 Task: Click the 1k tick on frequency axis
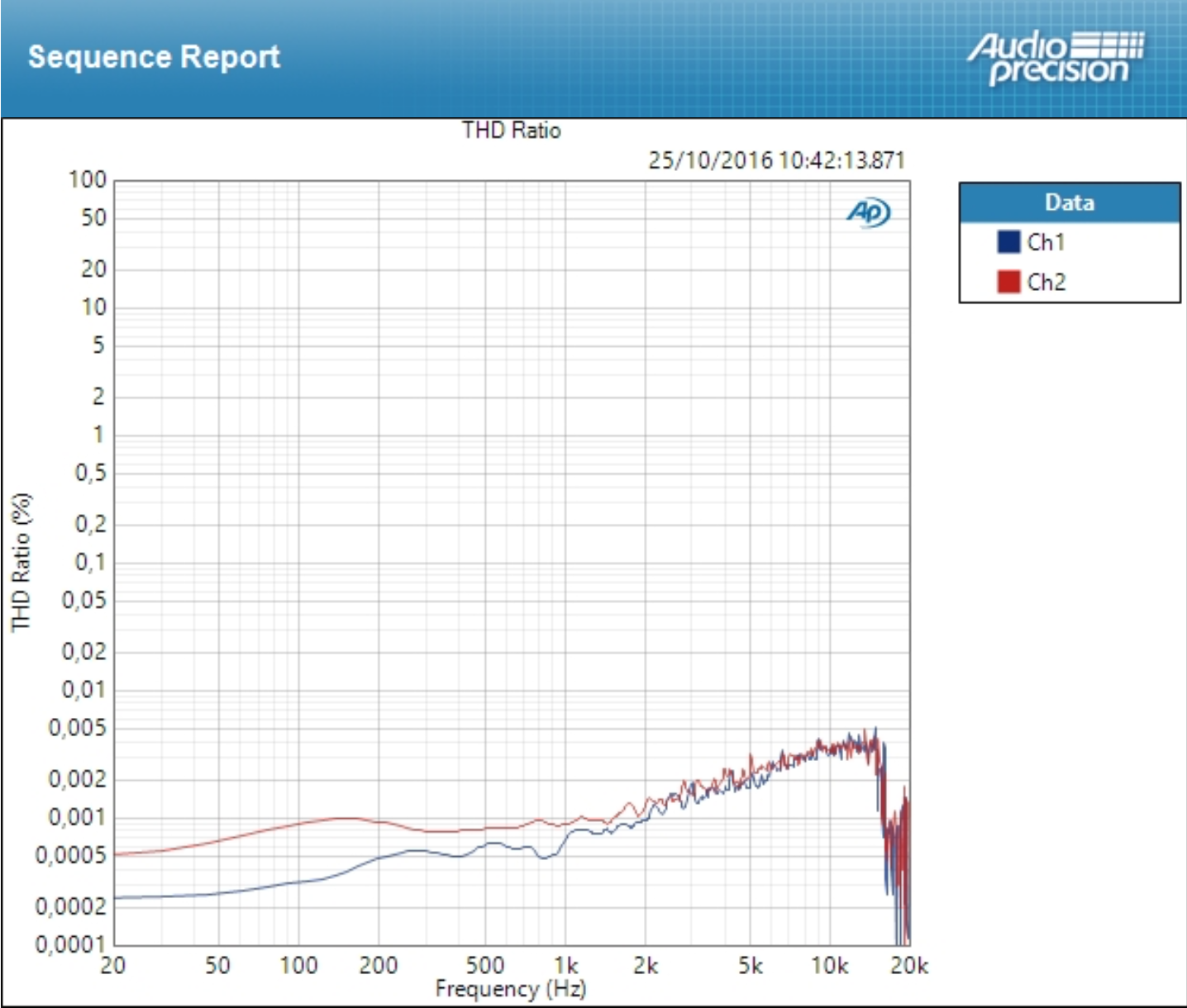(566, 965)
